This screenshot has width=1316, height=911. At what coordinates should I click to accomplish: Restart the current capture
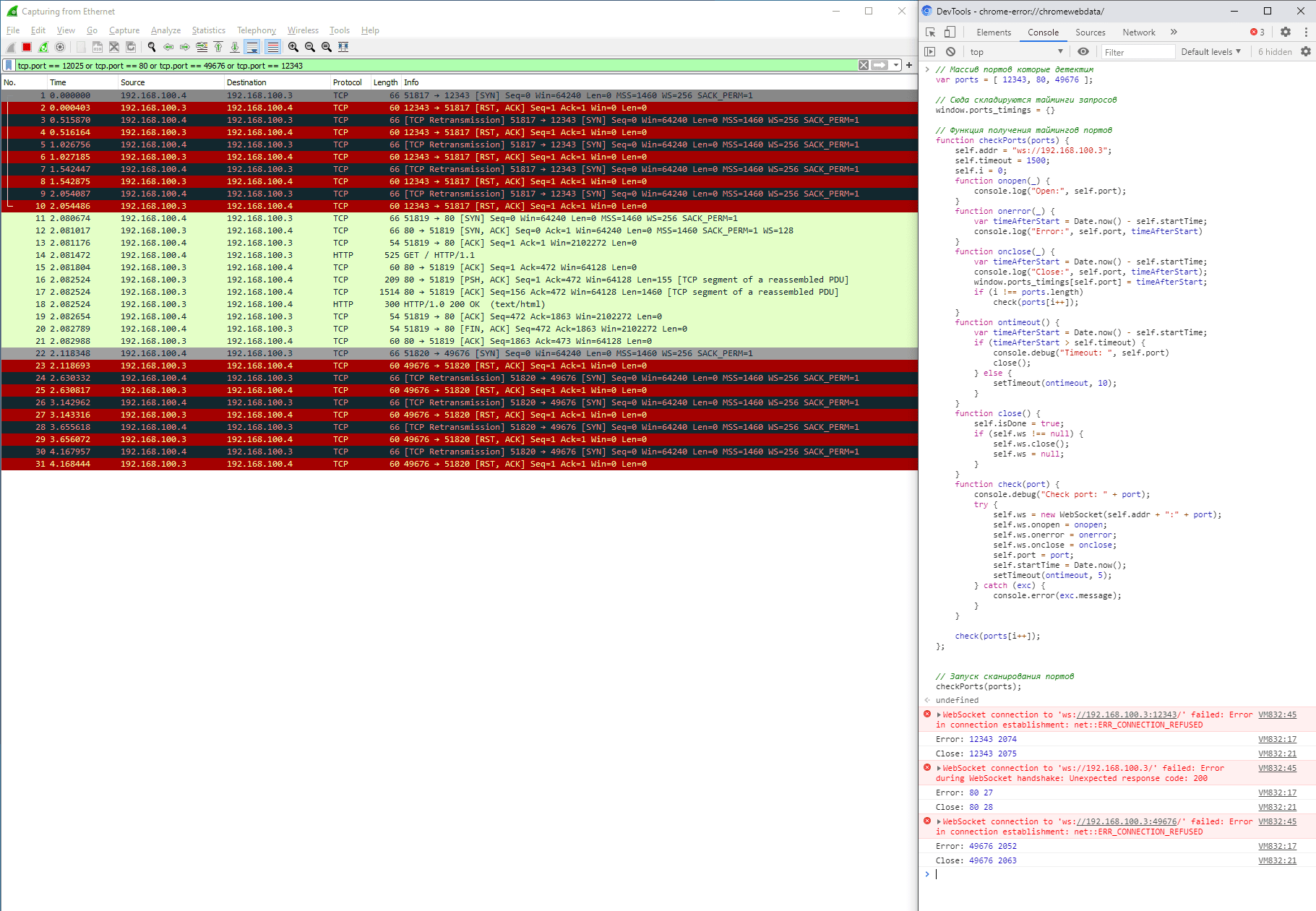pyautogui.click(x=43, y=47)
